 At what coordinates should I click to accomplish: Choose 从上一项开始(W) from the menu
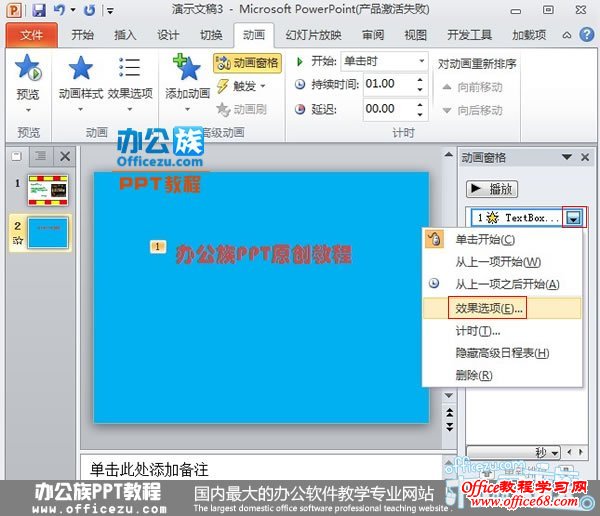point(502,262)
